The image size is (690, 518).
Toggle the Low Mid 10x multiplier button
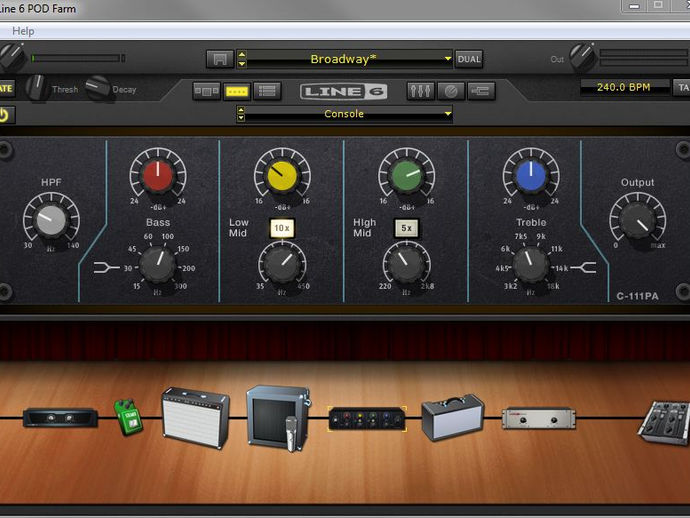click(x=282, y=228)
